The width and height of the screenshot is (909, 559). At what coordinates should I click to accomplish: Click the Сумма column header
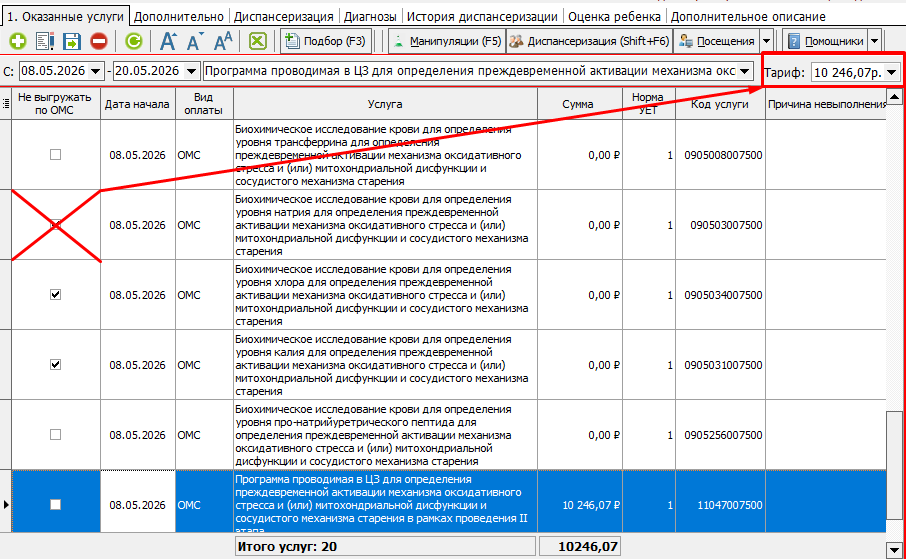577,104
